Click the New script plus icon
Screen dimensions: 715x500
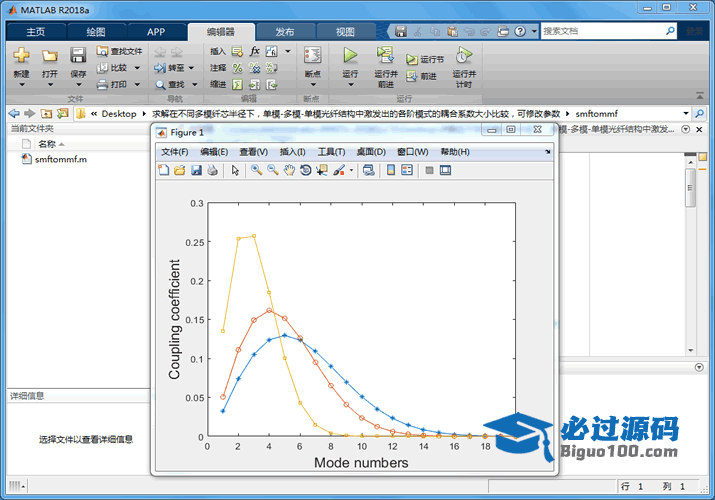click(x=21, y=55)
